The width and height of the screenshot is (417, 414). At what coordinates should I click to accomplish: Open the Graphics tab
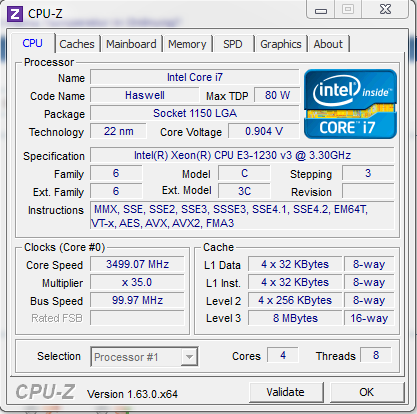point(281,44)
